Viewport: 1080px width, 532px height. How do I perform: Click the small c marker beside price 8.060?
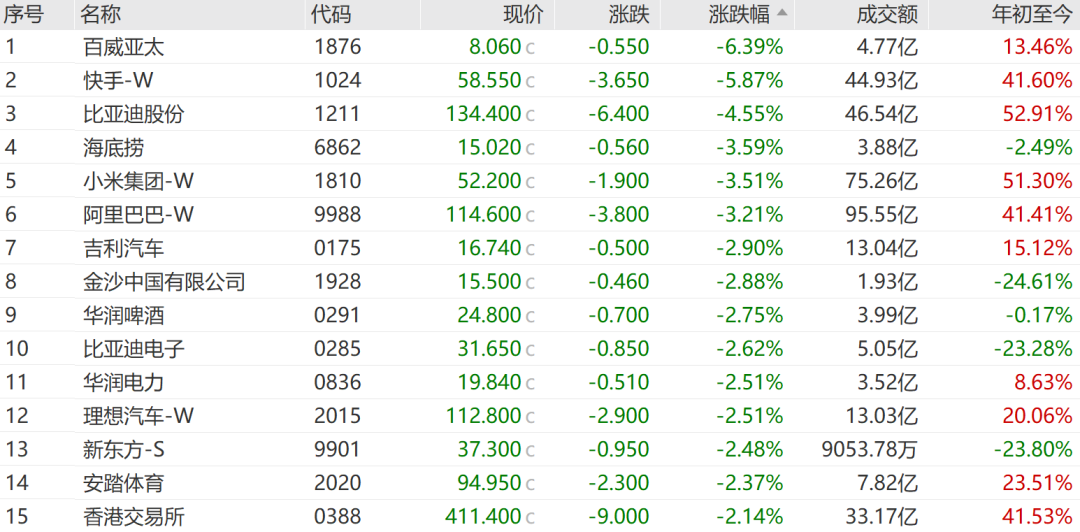(530, 47)
